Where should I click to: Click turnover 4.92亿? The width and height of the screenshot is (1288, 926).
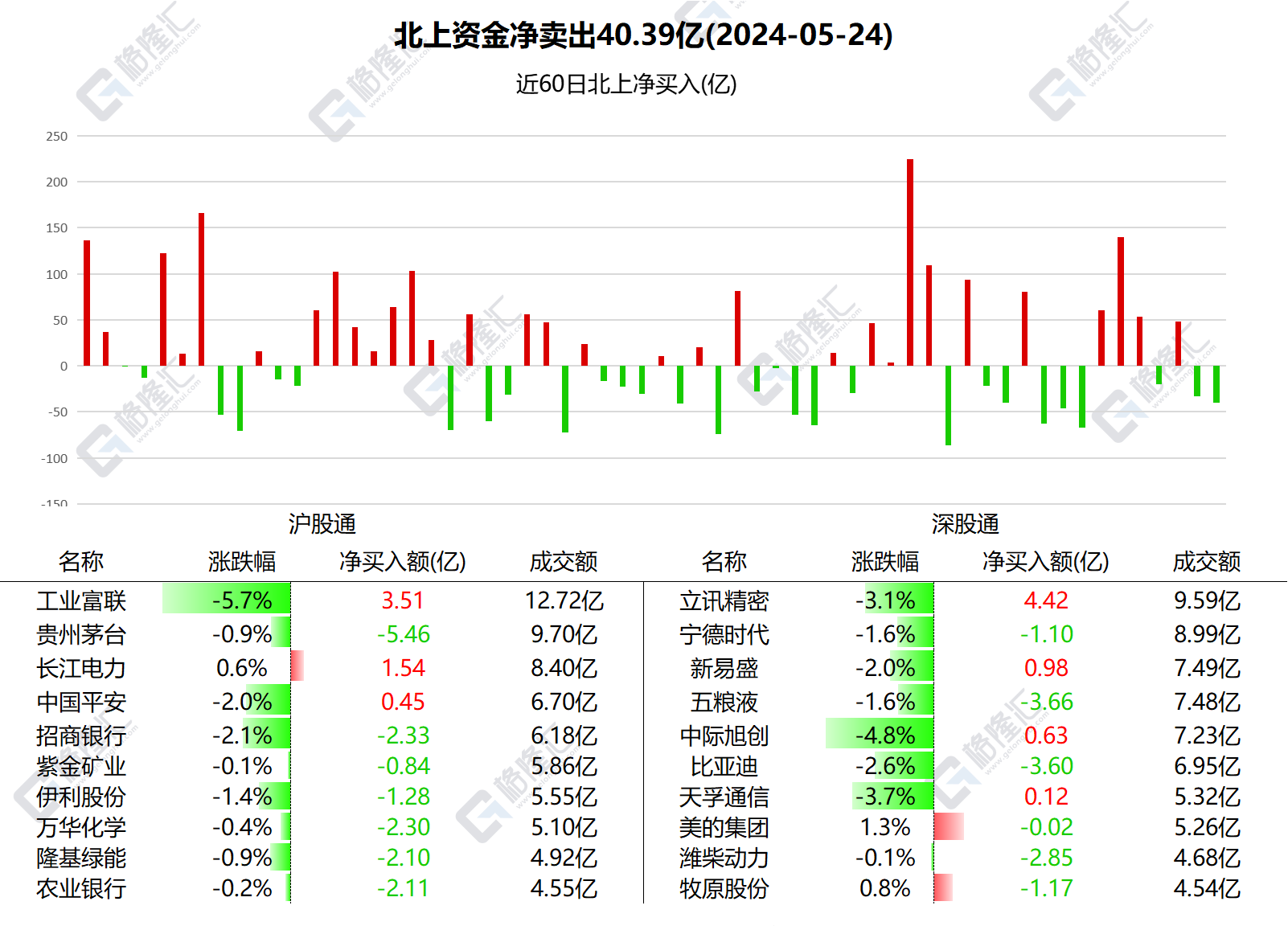pos(564,858)
